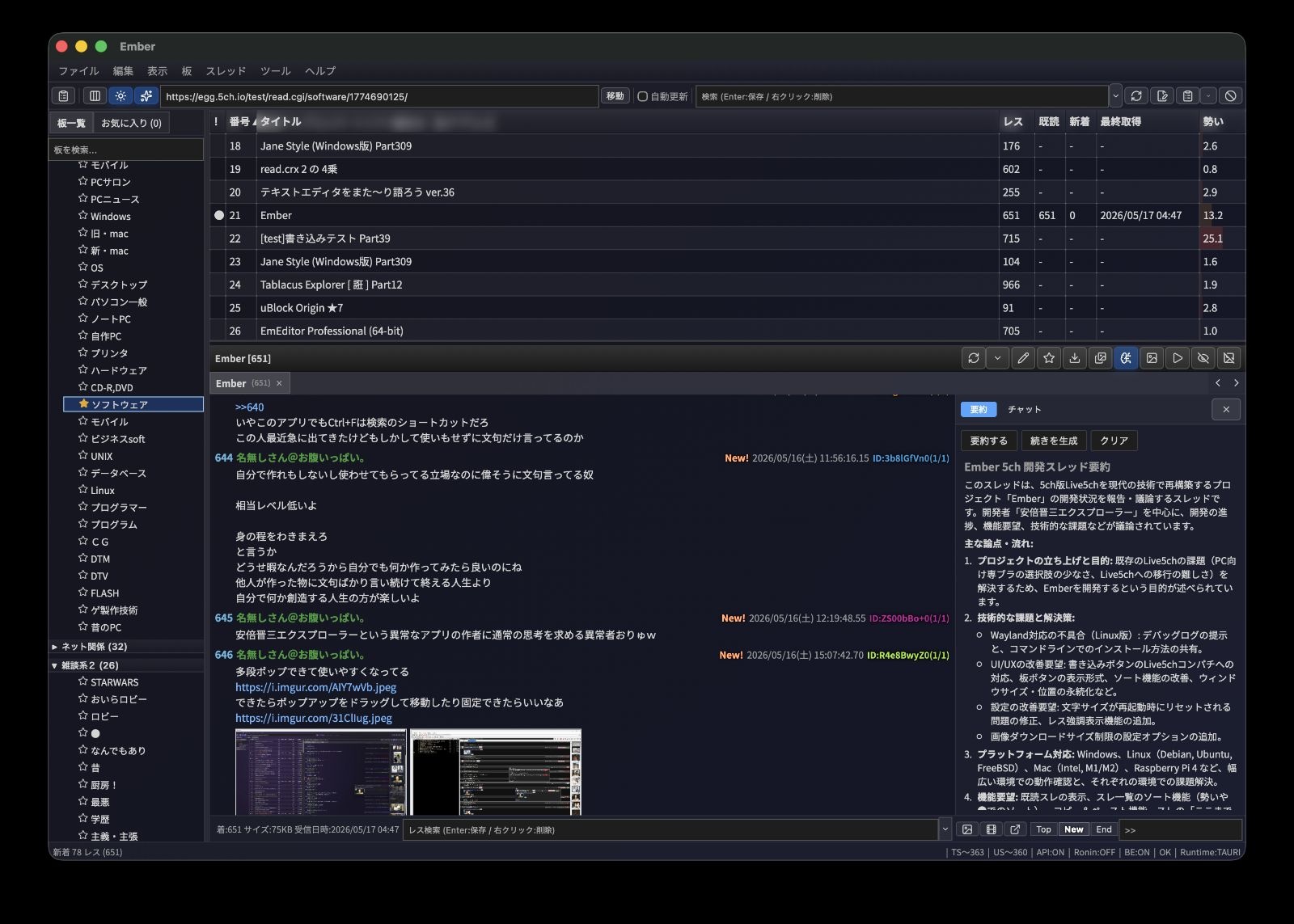
Task: Open the ヘルプ menu
Action: [320, 71]
